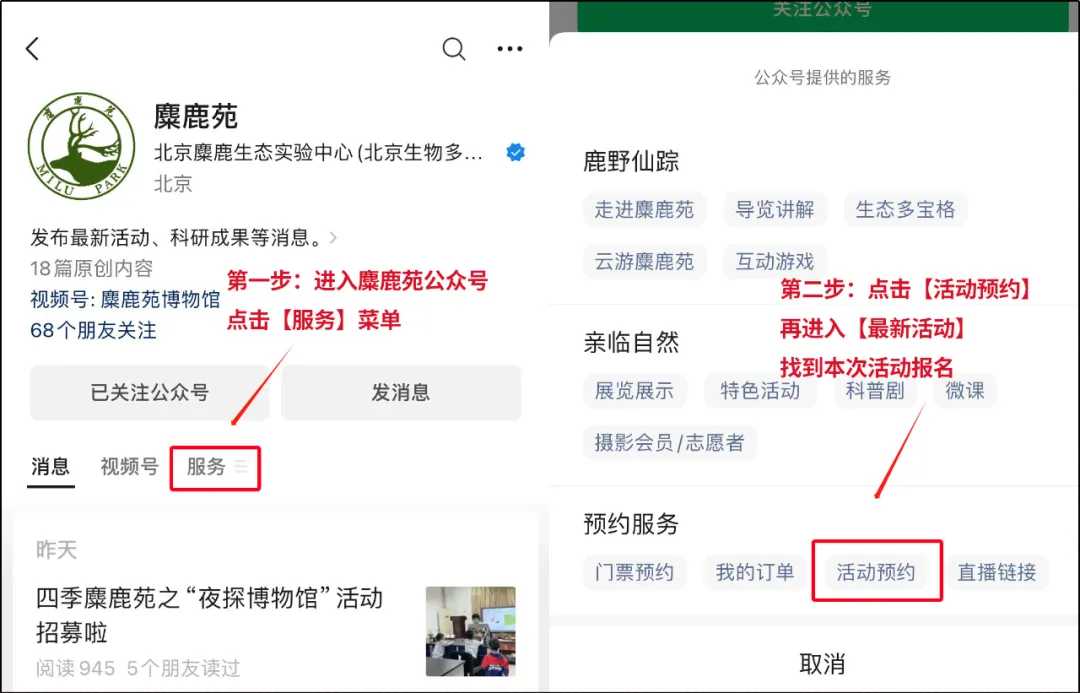Image resolution: width=1080 pixels, height=693 pixels.
Task: Open the search magnifier icon
Action: [454, 49]
